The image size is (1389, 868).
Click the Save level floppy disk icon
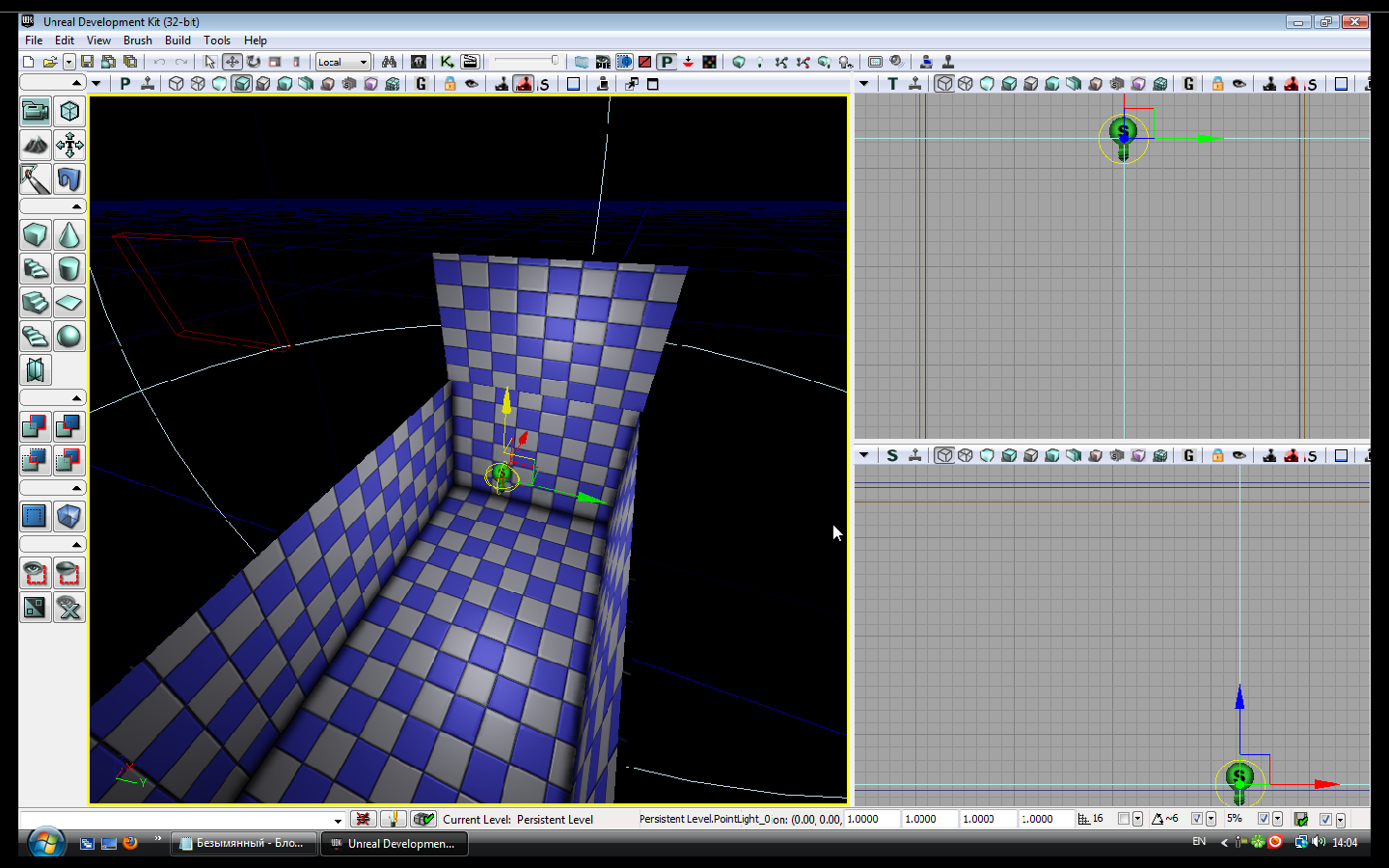[x=87, y=62]
